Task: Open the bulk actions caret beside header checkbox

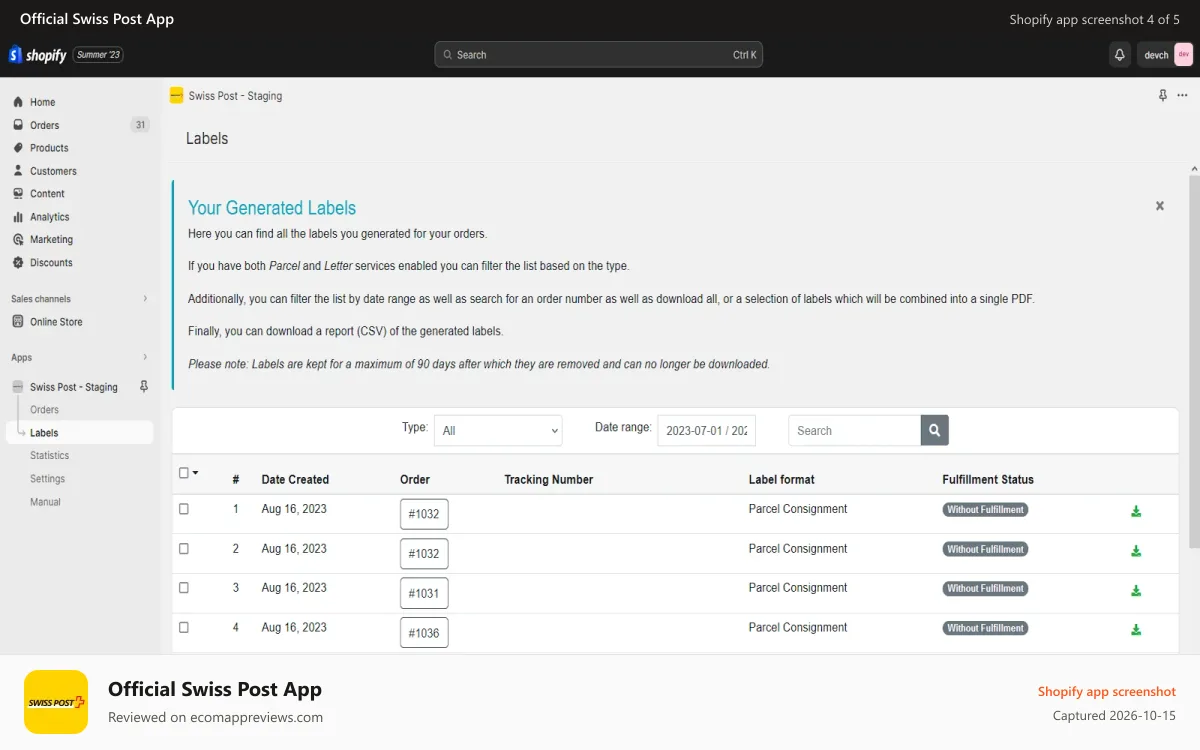Action: point(196,473)
